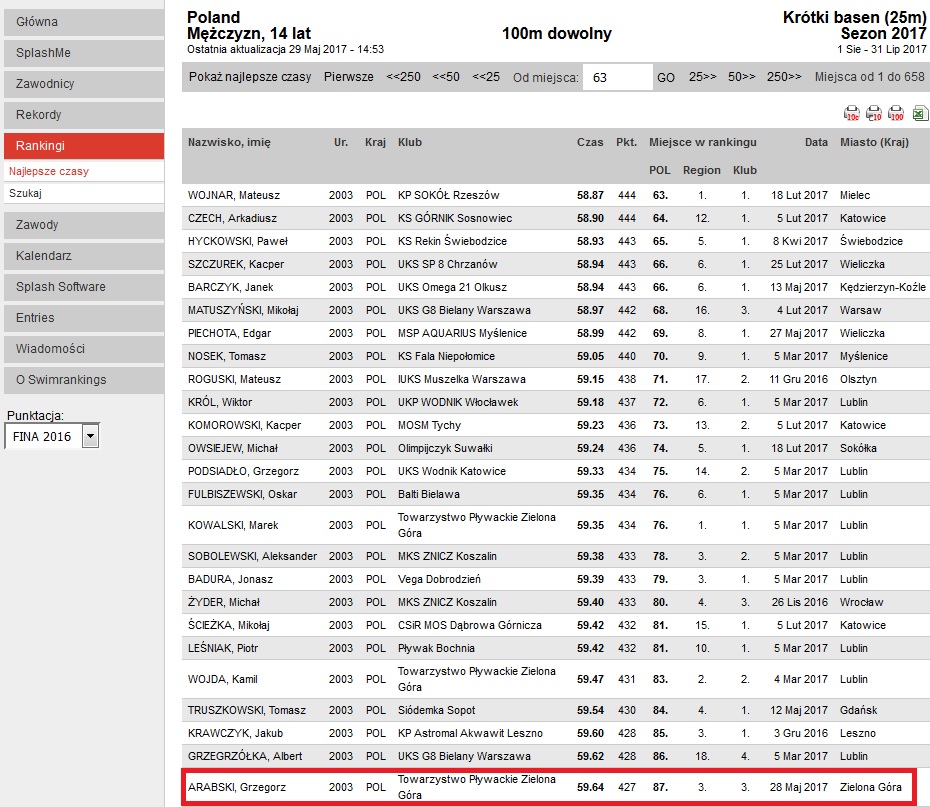Open meet city Mielec
Image resolution: width=930 pixels, height=807 pixels.
click(x=855, y=195)
